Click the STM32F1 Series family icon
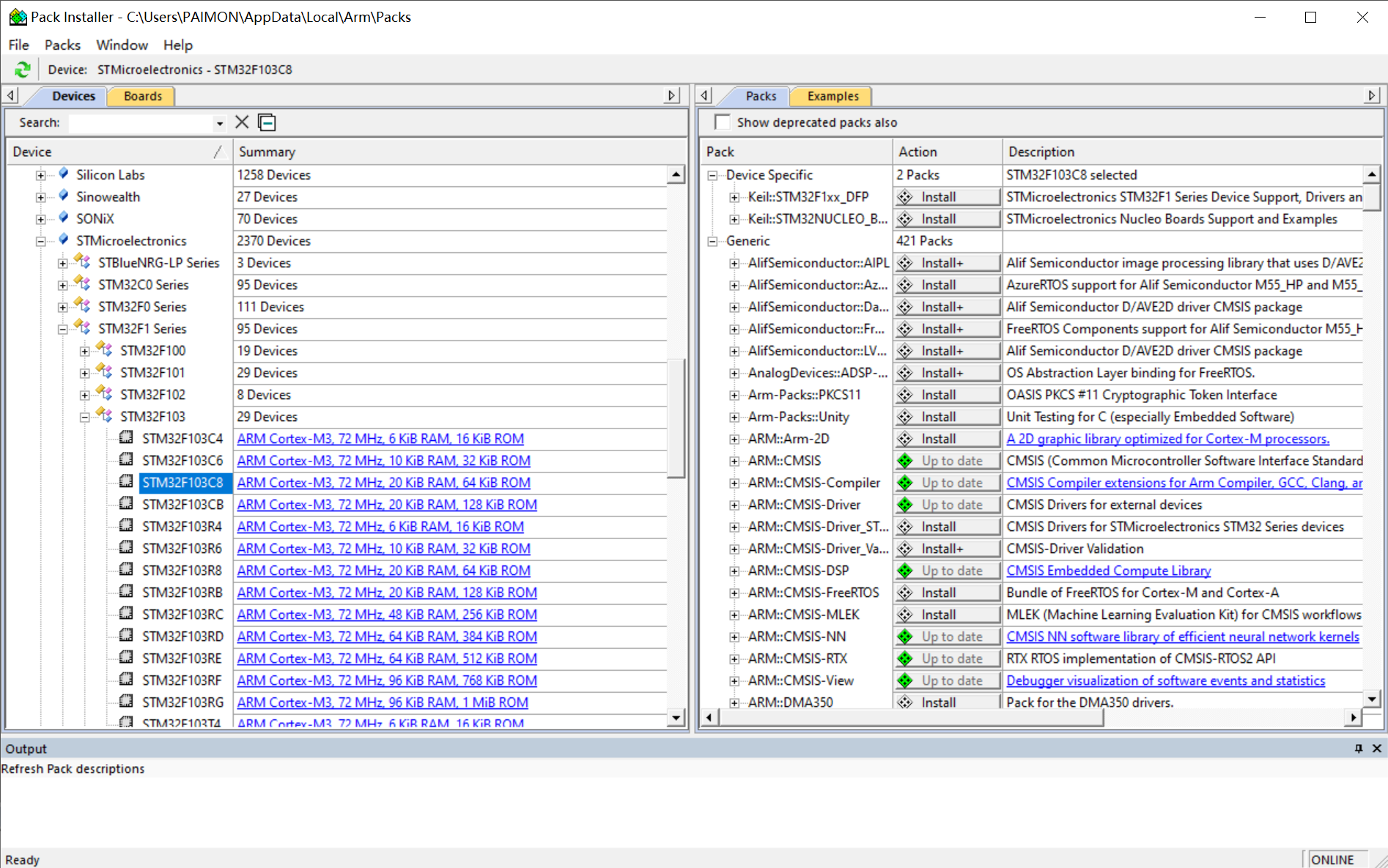 (83, 328)
